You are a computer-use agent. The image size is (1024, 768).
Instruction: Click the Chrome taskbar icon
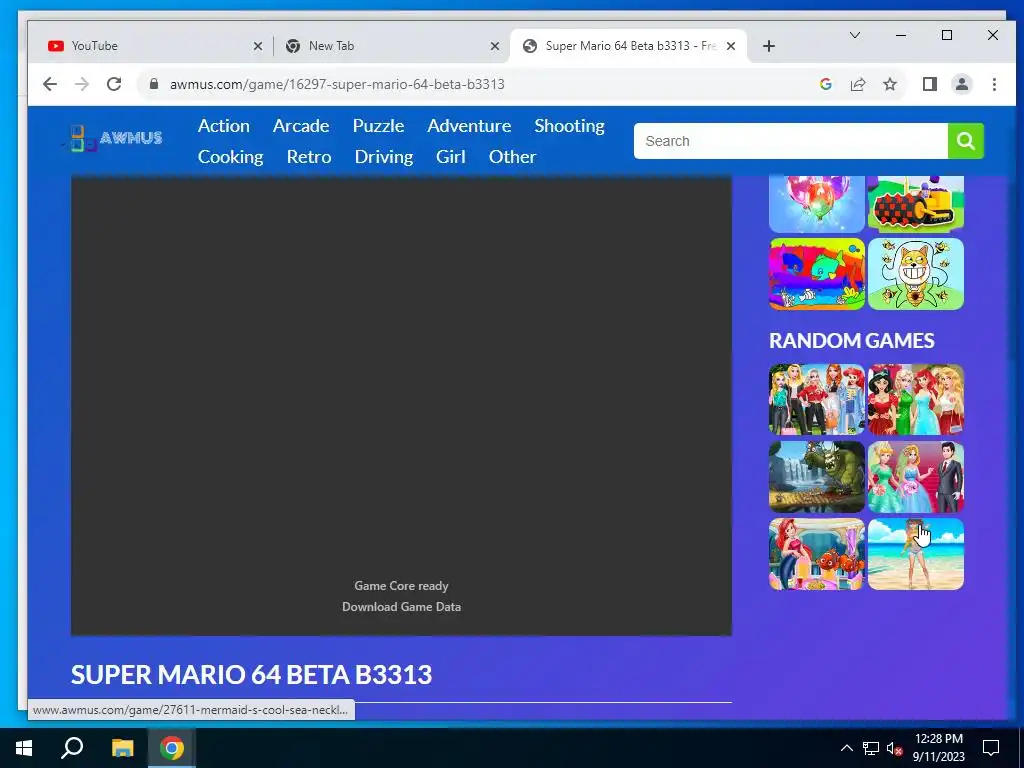click(172, 748)
